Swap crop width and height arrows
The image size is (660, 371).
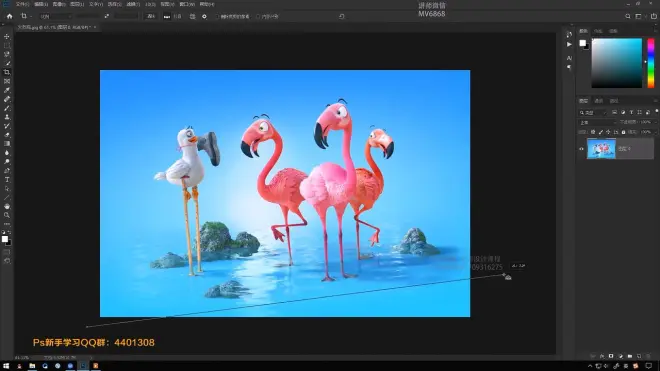pyautogui.click(x=106, y=16)
